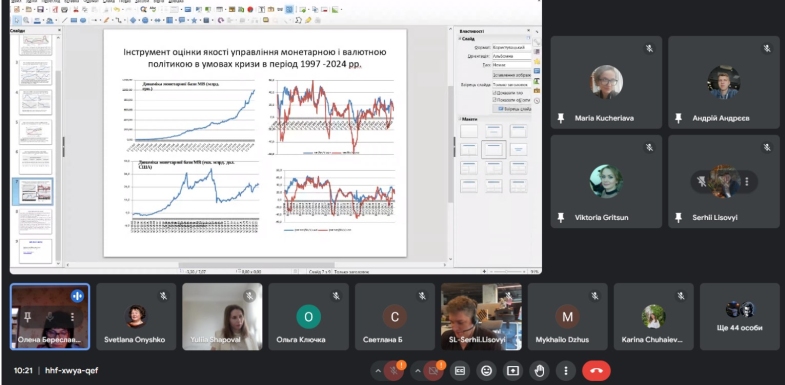Expand video settings arrow beside camera
This screenshot has width=785, height=385.
point(417,371)
